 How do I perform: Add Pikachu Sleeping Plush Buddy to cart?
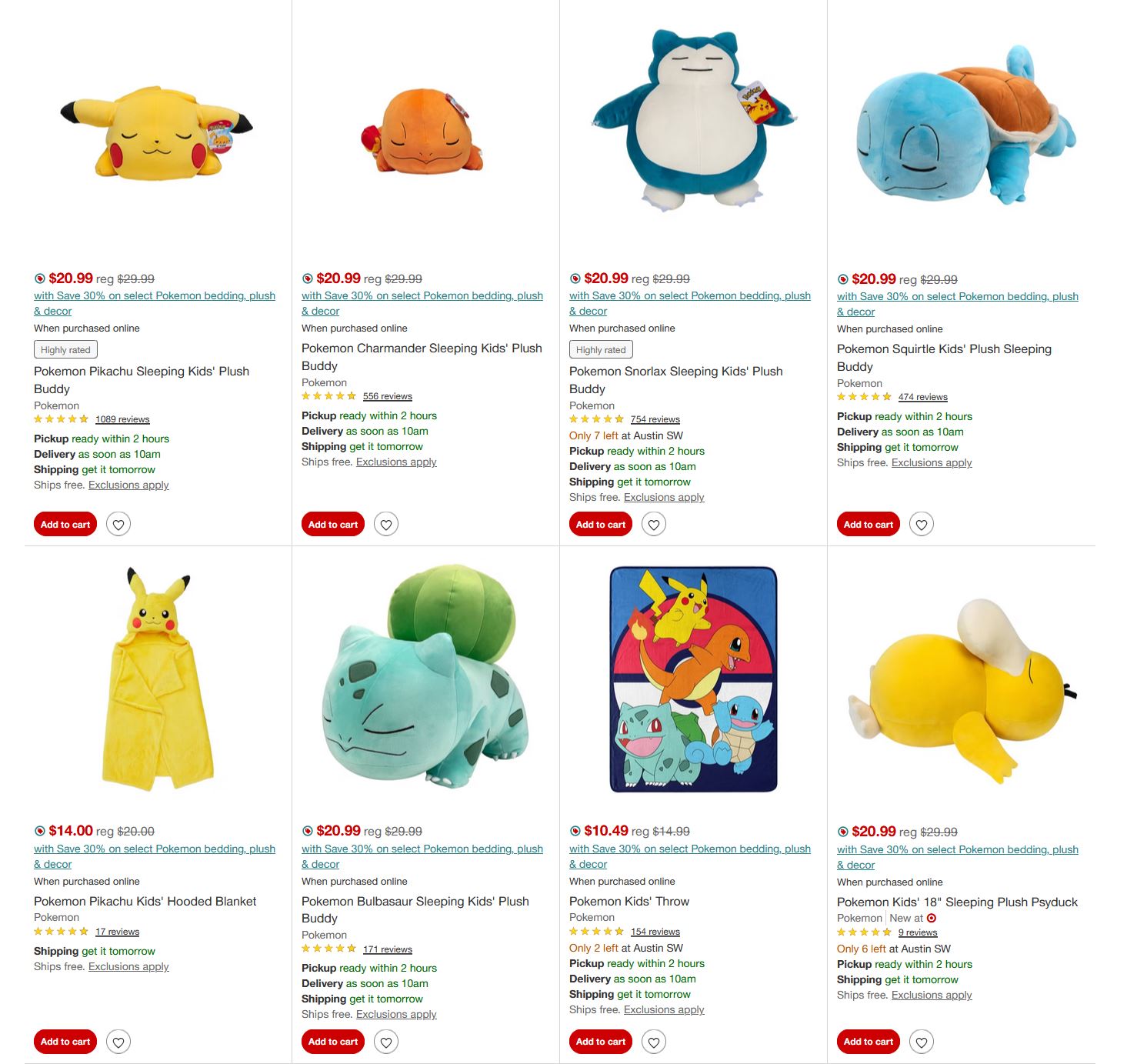click(65, 525)
